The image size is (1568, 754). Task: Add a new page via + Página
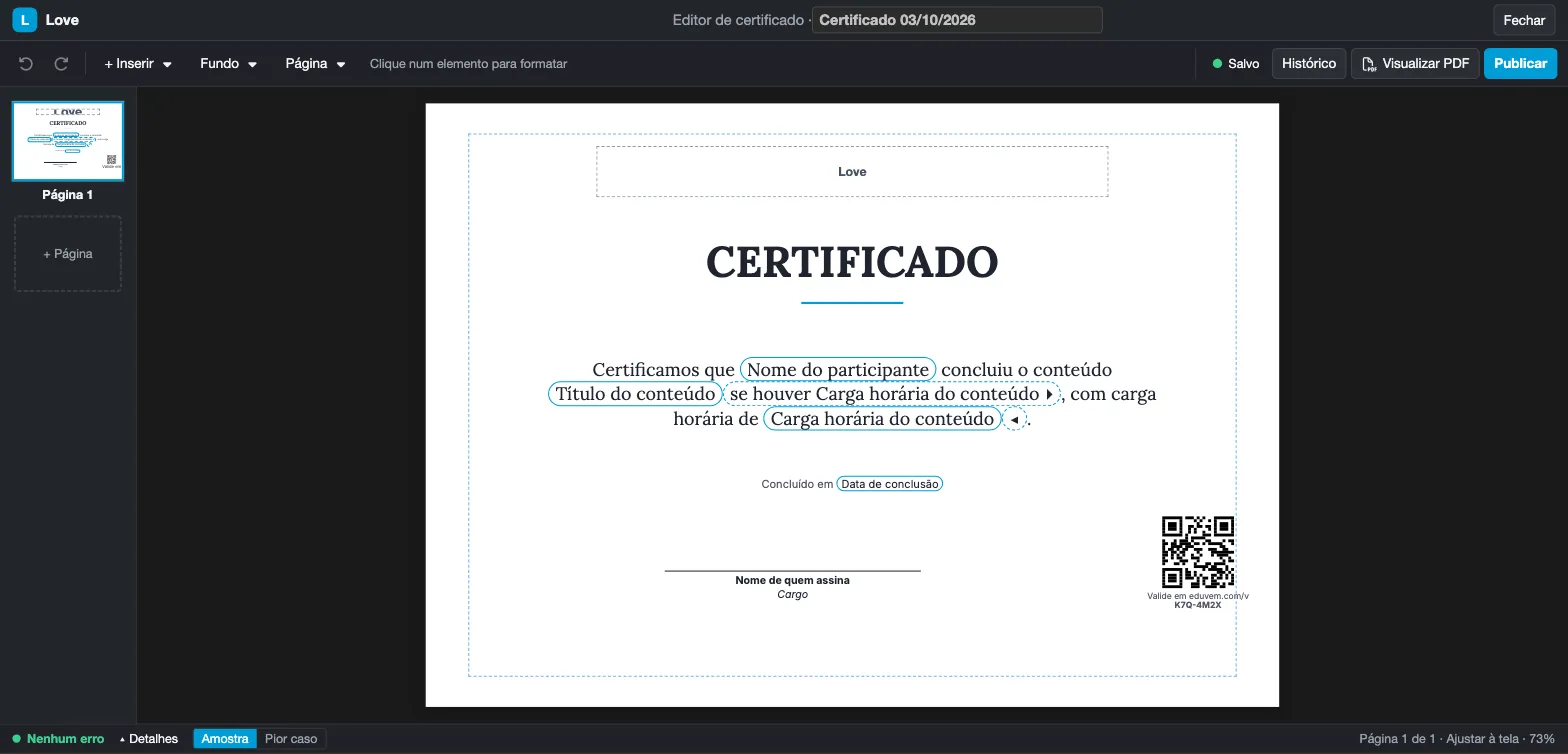coord(68,254)
